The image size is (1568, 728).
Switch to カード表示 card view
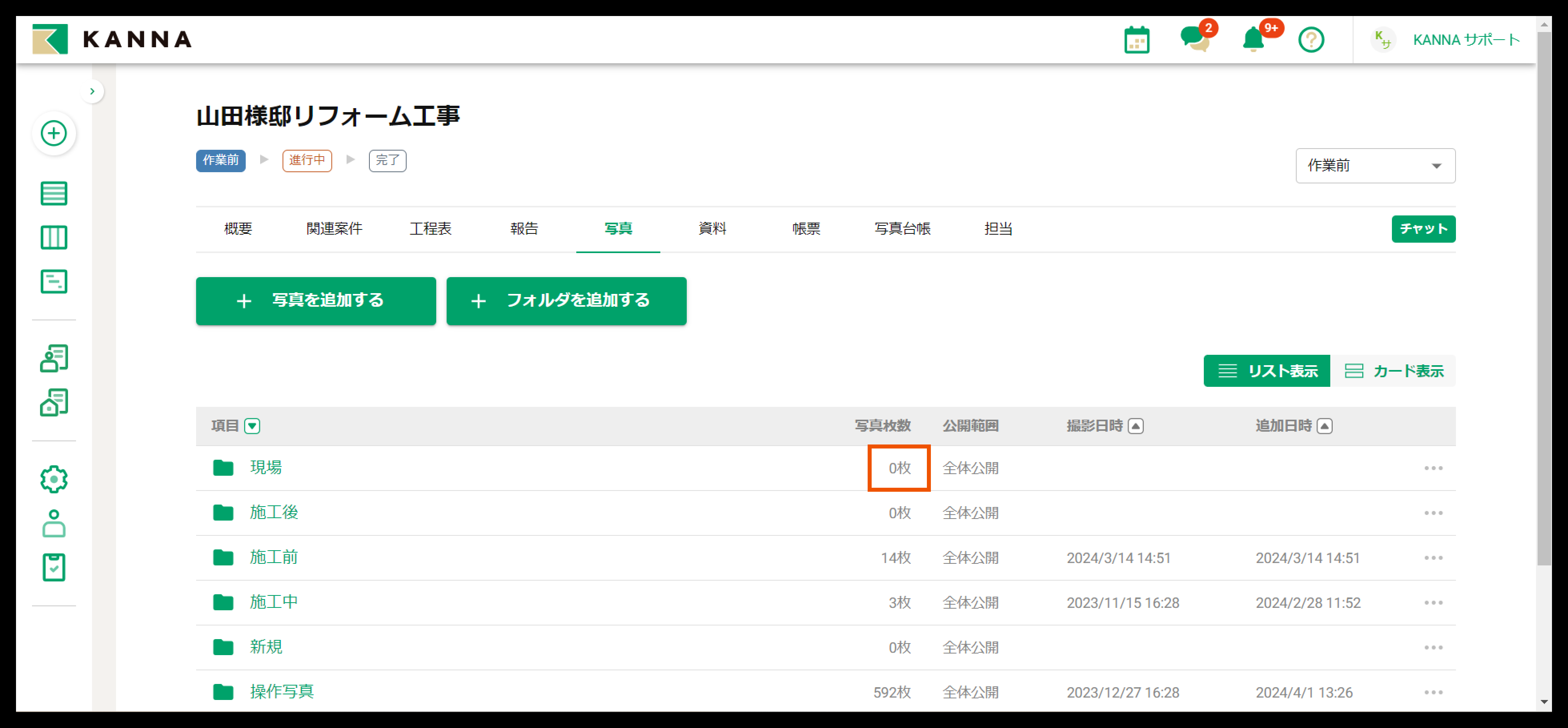pos(1393,371)
